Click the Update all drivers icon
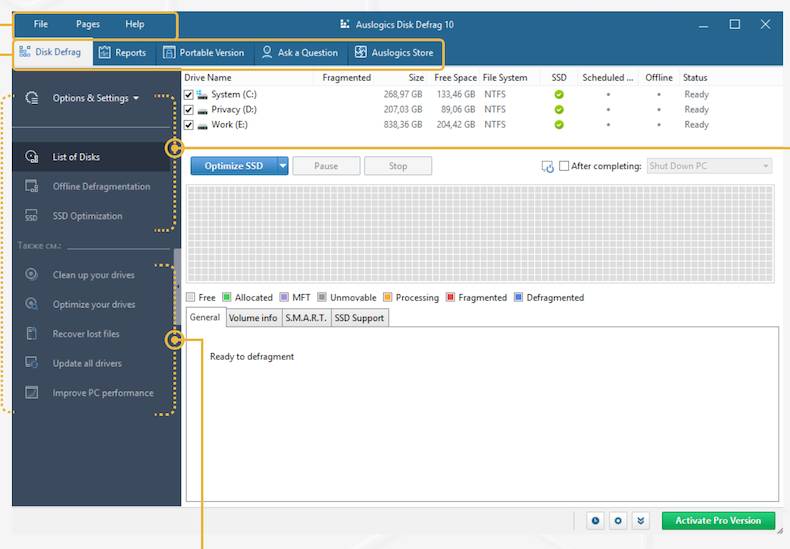Viewport: 790px width, 549px height. (x=32, y=363)
